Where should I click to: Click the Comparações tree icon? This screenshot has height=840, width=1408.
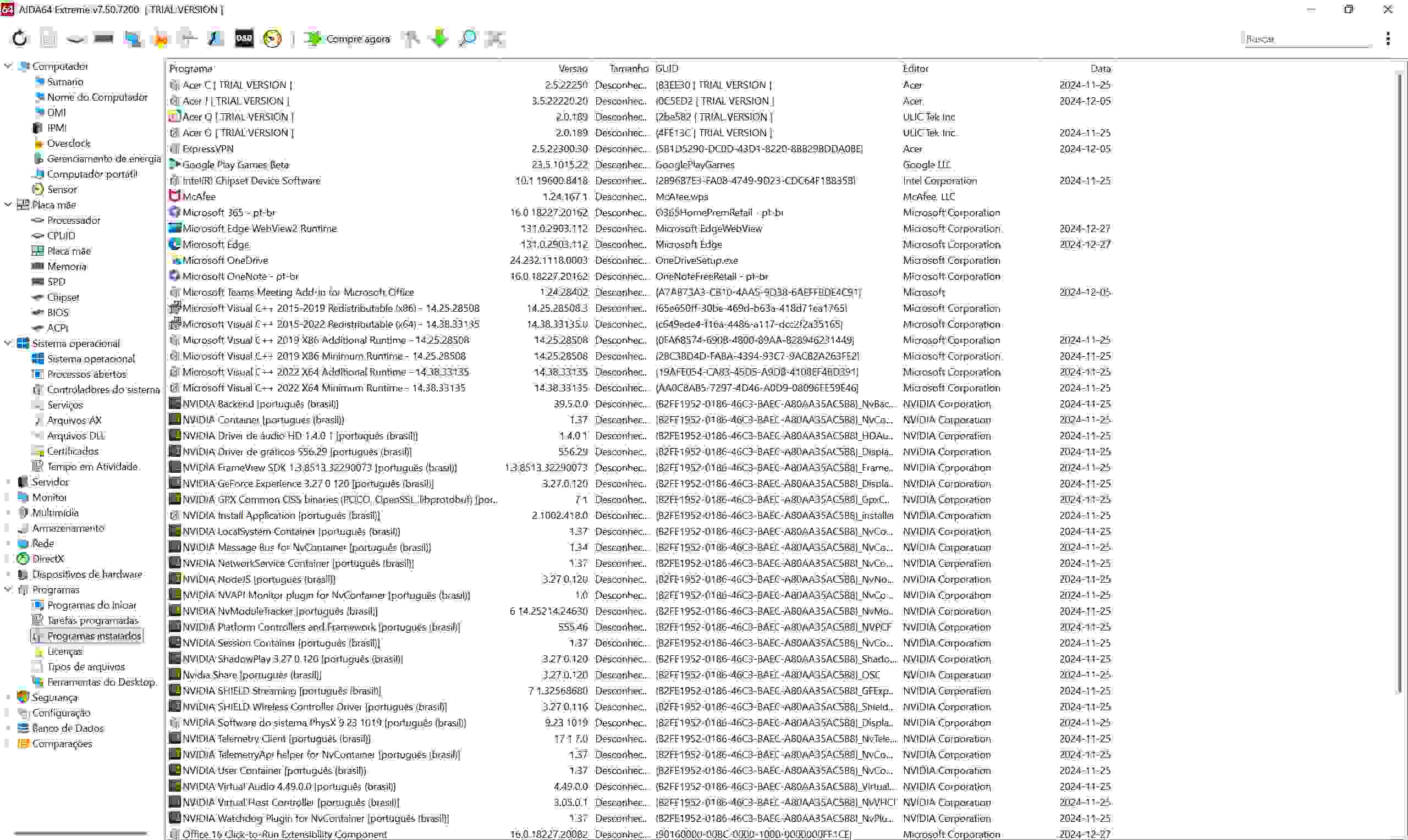coord(23,743)
